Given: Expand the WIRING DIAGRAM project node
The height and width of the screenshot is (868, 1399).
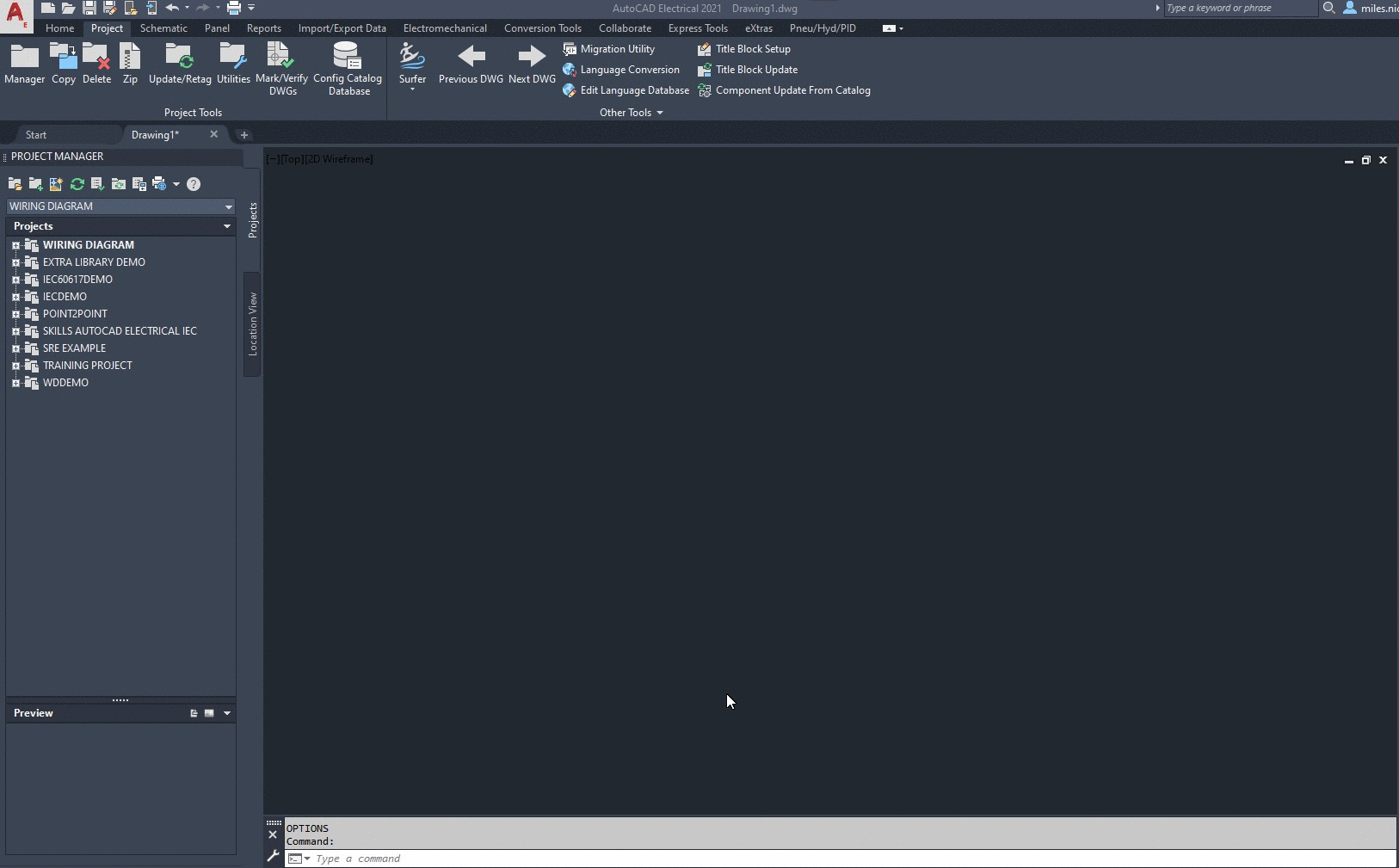Looking at the screenshot, I should [x=15, y=245].
